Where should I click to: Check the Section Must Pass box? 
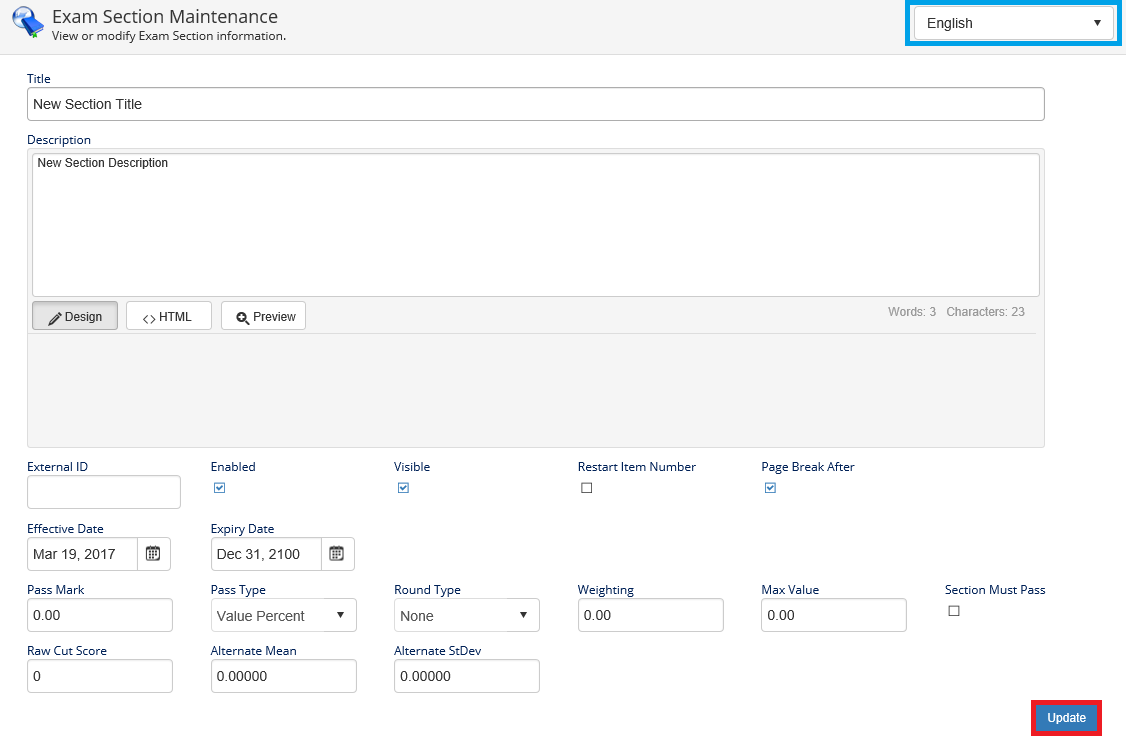tap(954, 611)
